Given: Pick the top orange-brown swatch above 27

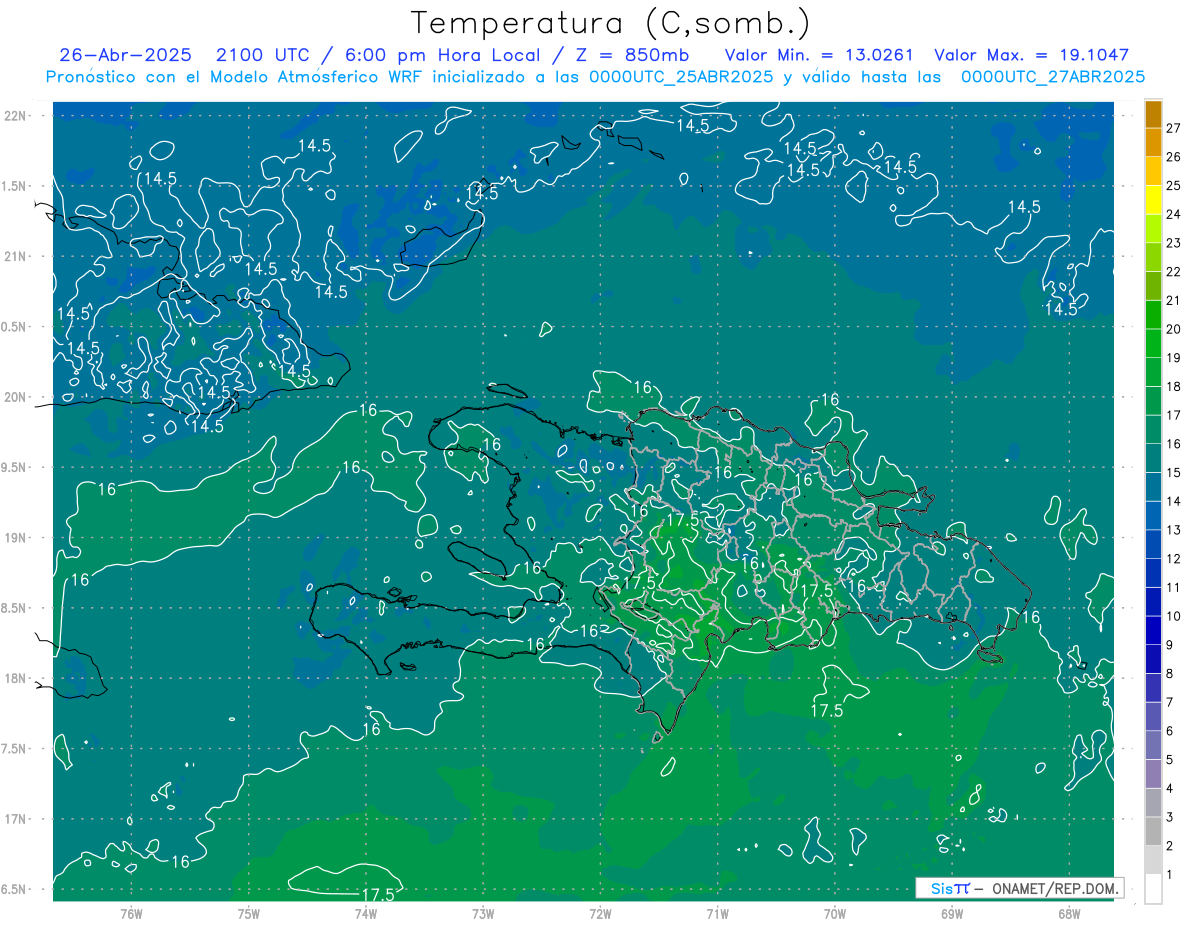Looking at the screenshot, I should point(1153,114).
